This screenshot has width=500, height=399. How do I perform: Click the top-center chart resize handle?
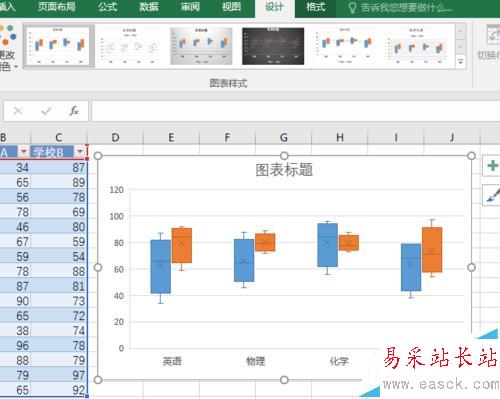coord(284,156)
